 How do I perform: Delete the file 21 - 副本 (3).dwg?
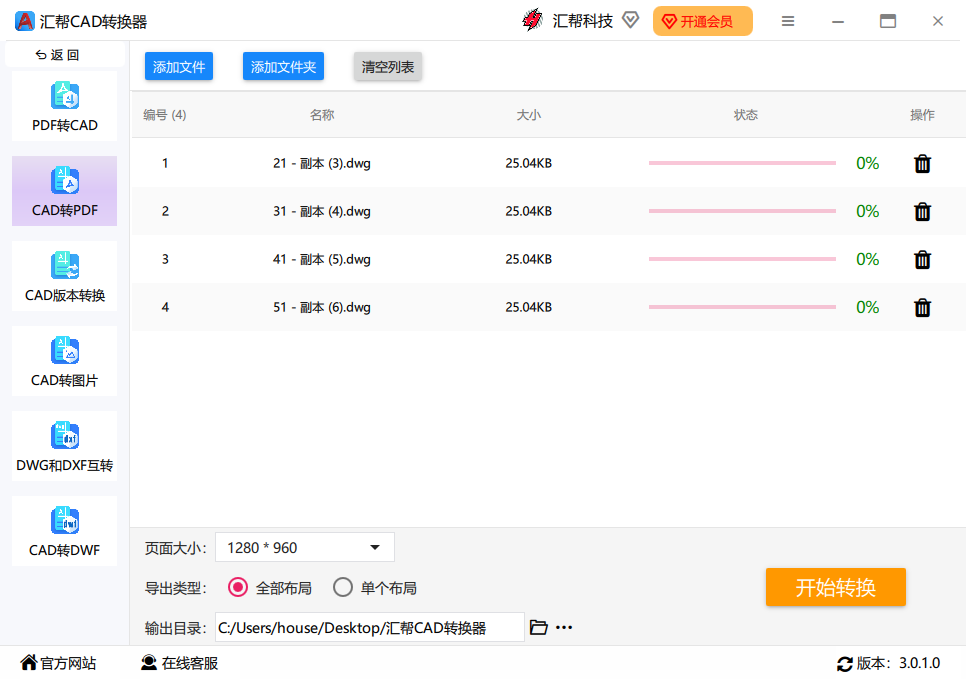tap(921, 163)
